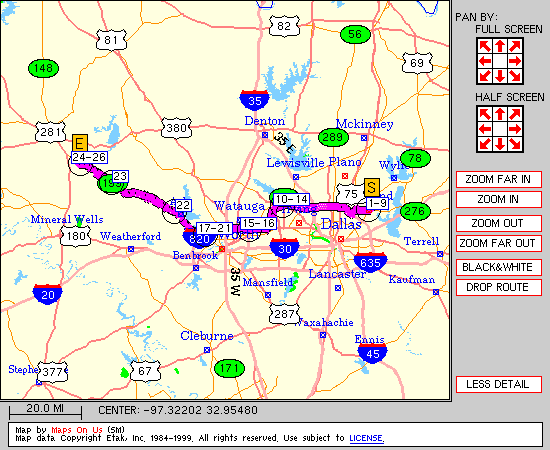Viewport: 550px width, 450px height.
Task: Click the DROP ROUTE button
Action: tap(498, 287)
